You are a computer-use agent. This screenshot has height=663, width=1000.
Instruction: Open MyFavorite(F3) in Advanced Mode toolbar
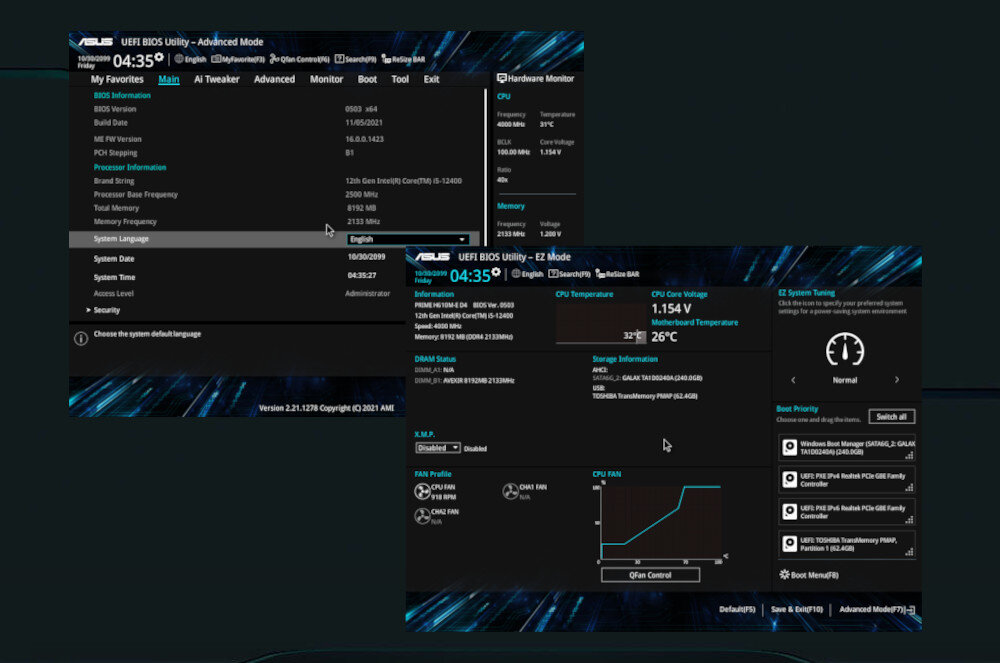tap(238, 59)
